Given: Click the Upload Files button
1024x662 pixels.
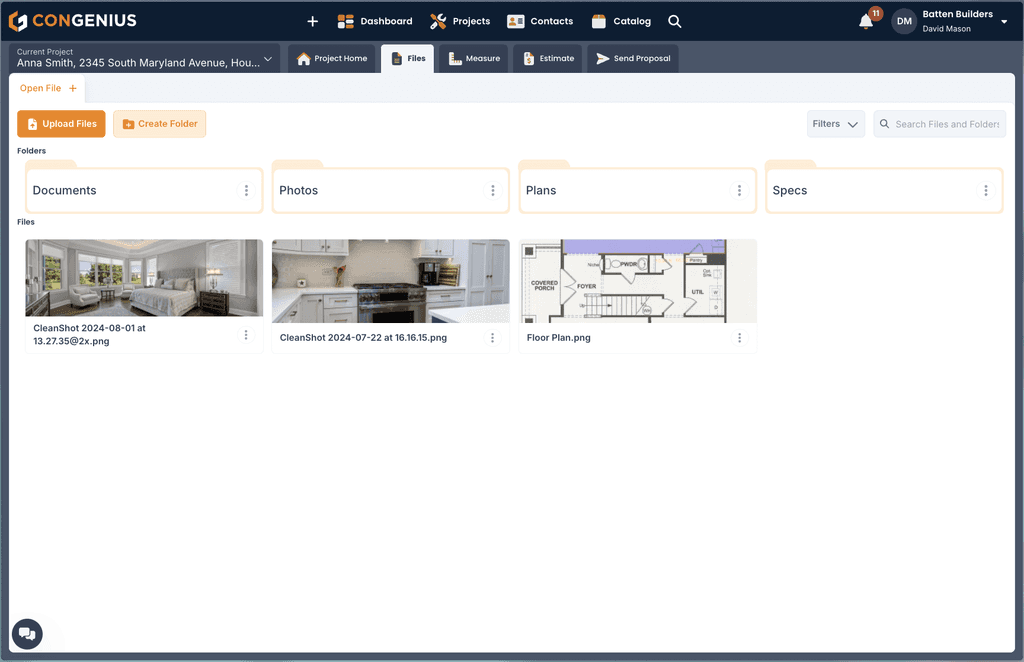Looking at the screenshot, I should point(61,123).
